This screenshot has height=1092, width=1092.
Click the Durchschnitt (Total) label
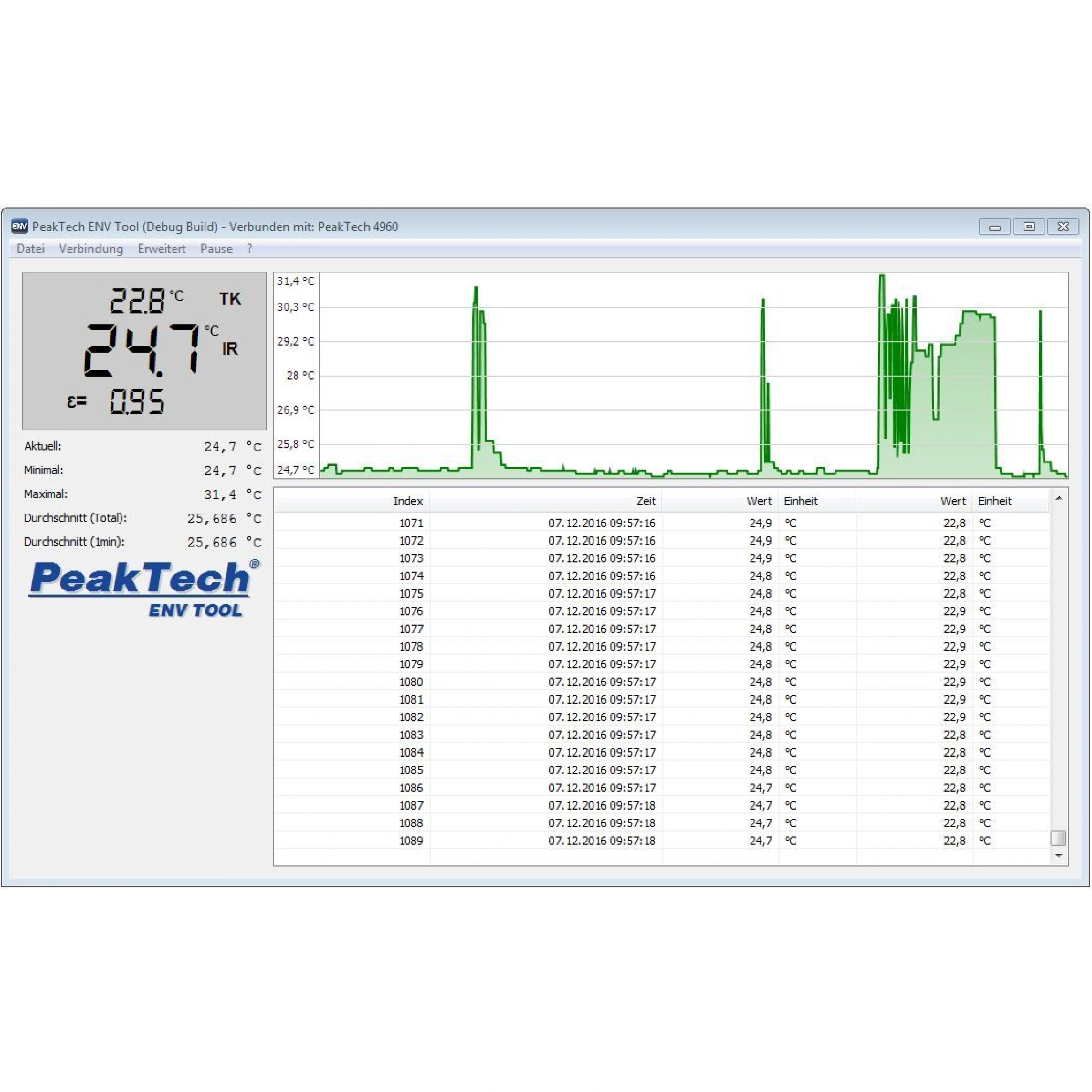pyautogui.click(x=75, y=518)
